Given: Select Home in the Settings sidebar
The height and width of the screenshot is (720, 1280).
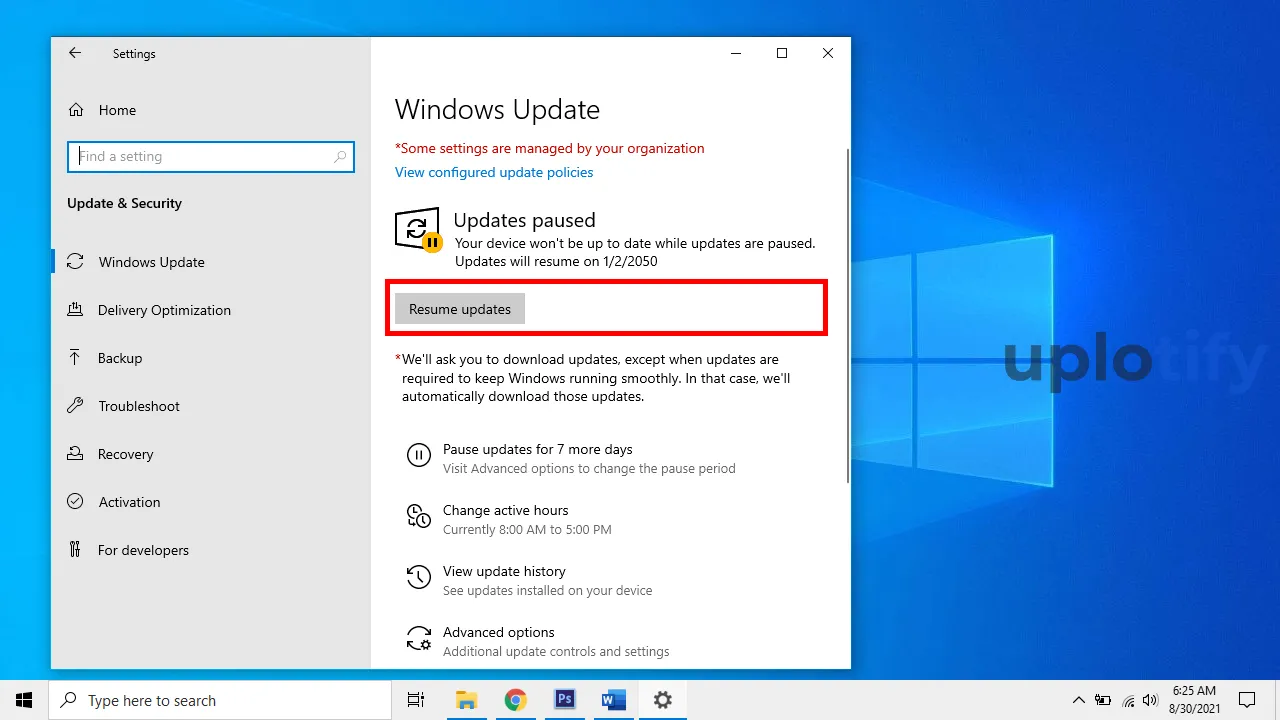Looking at the screenshot, I should (117, 110).
